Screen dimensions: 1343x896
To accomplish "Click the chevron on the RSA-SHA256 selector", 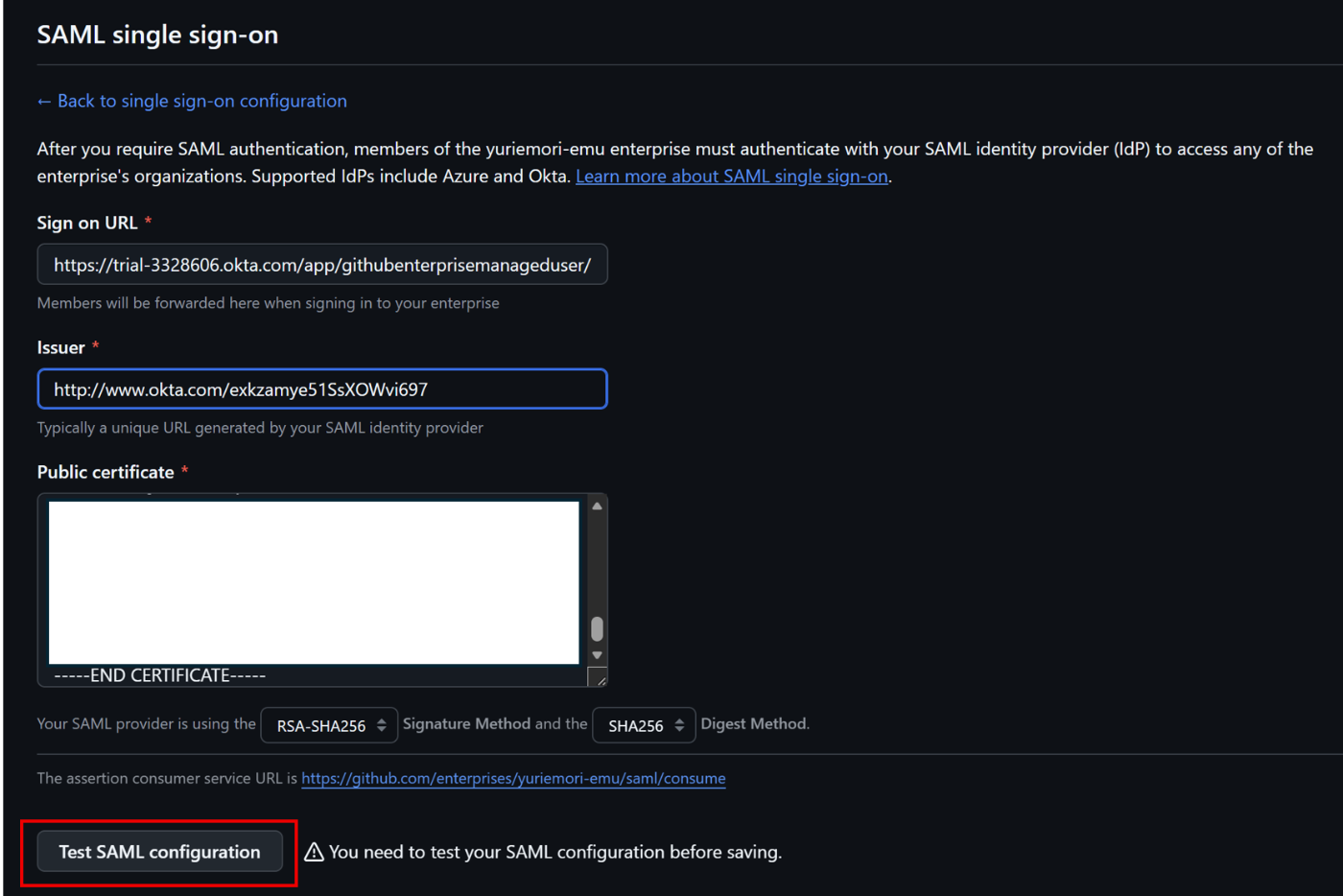I will point(382,725).
